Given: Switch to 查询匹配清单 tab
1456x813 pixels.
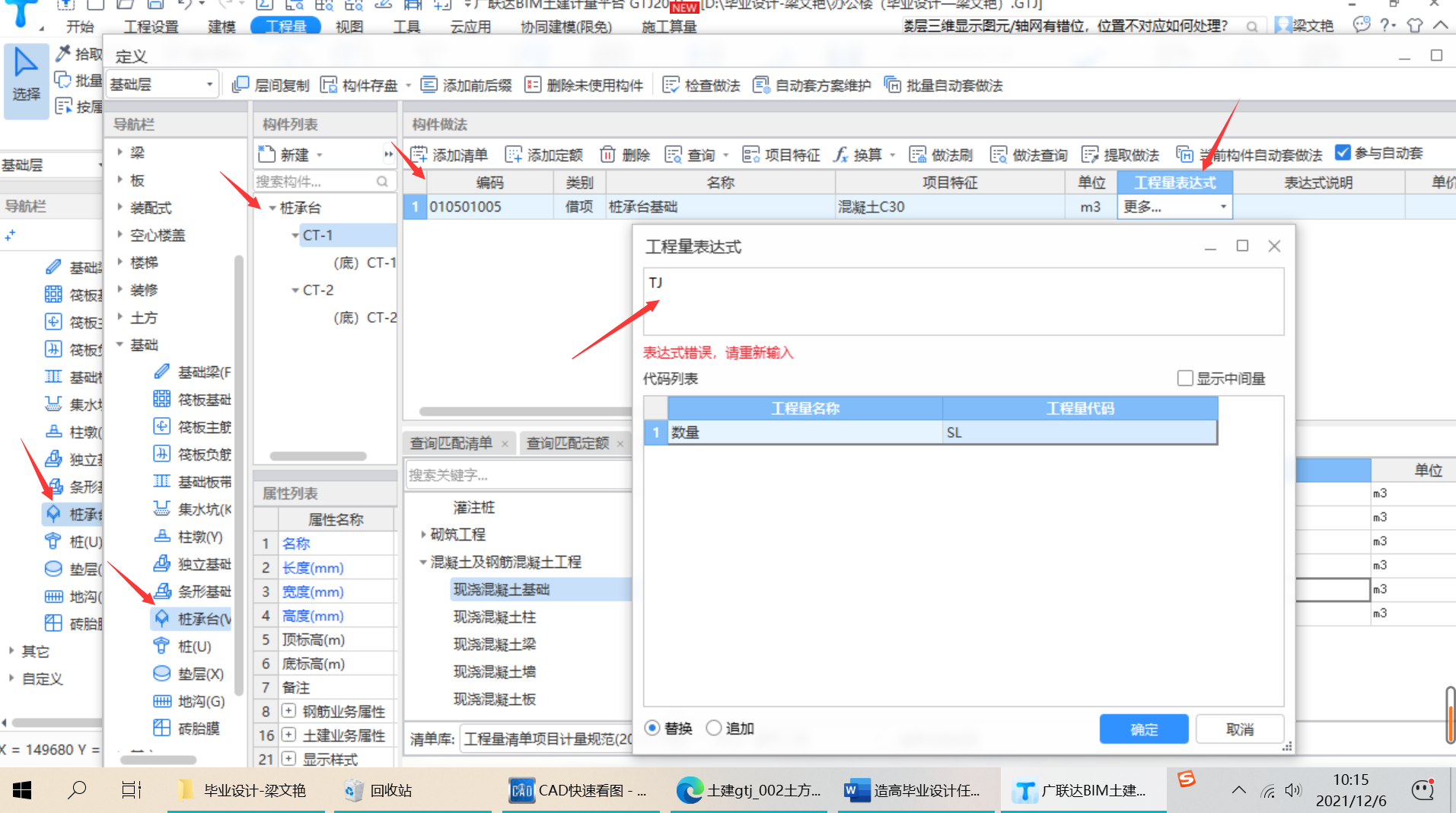Looking at the screenshot, I should (451, 443).
